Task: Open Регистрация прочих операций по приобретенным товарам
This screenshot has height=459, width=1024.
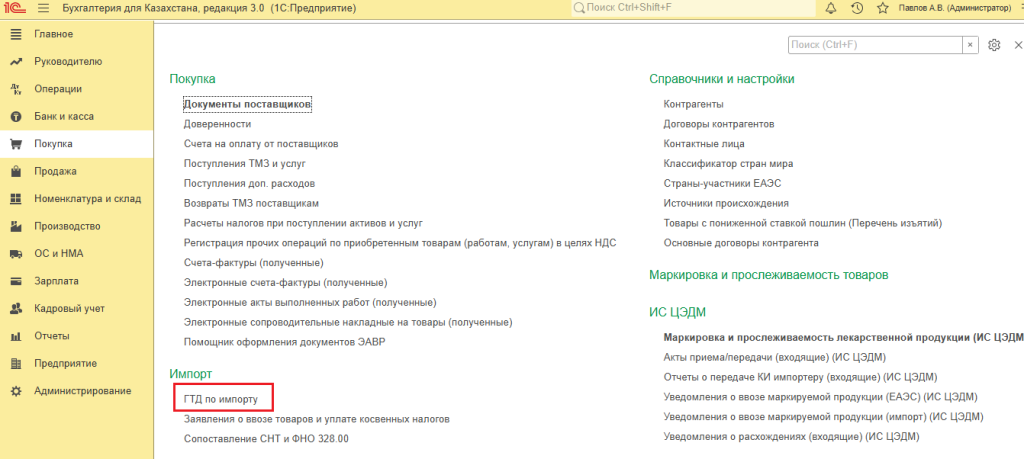Action: 400,243
